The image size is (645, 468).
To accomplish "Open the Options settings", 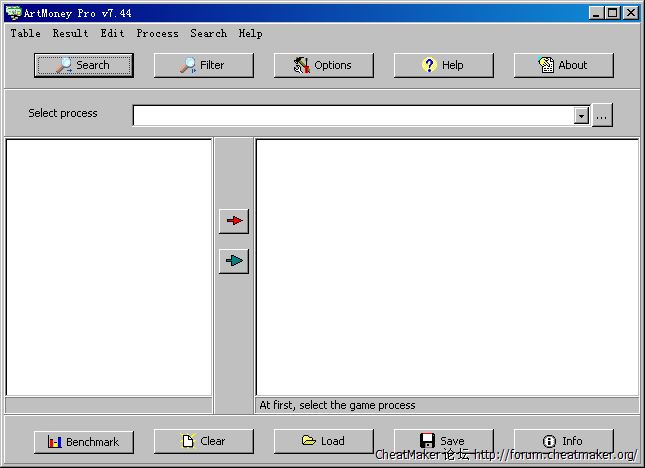I will click(x=323, y=65).
